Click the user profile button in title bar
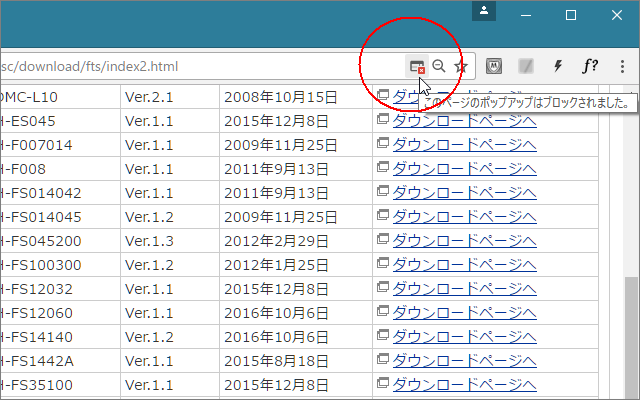Viewport: 640px width, 400px height. tap(484, 11)
